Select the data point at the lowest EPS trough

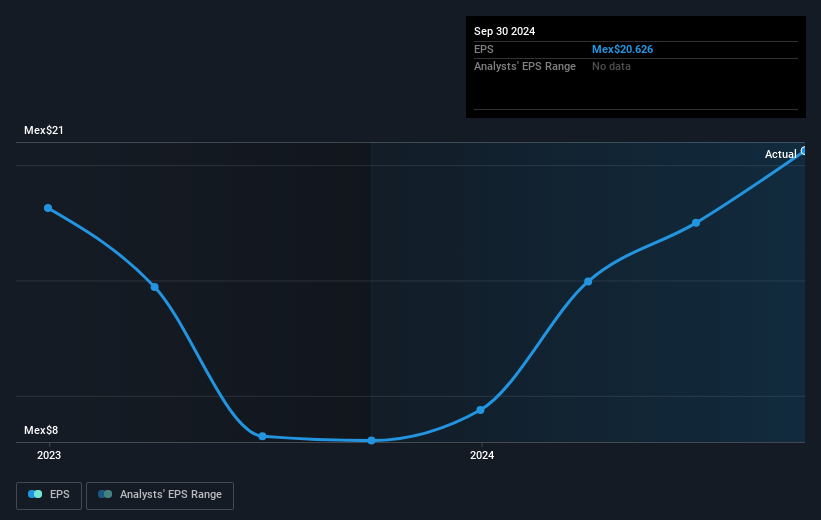pyautogui.click(x=371, y=440)
